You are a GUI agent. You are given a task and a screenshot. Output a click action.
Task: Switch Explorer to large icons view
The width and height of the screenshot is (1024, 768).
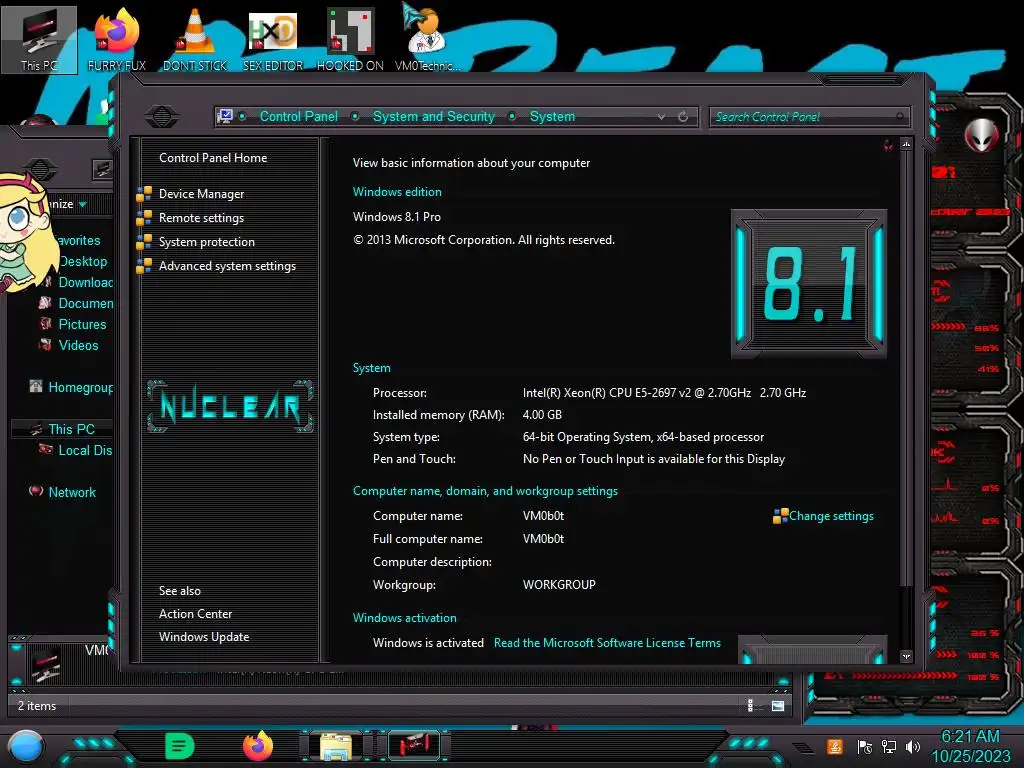[x=778, y=705]
